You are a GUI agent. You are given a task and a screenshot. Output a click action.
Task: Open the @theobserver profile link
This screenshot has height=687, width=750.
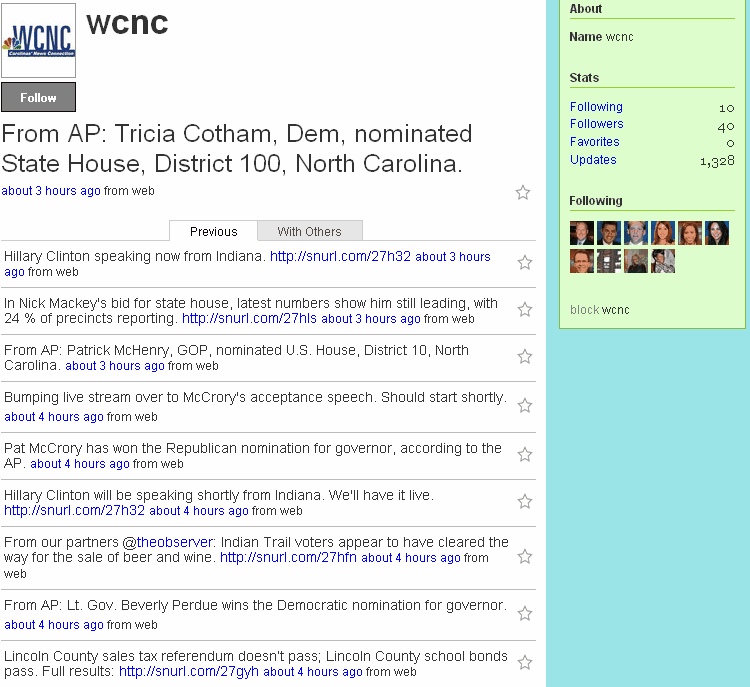coord(175,542)
